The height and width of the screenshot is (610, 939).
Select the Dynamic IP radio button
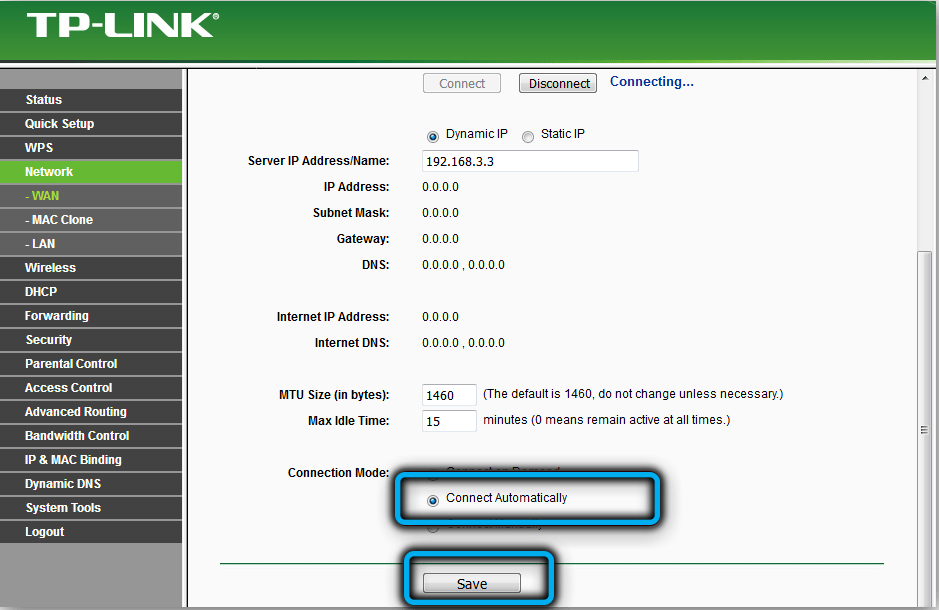tap(432, 137)
